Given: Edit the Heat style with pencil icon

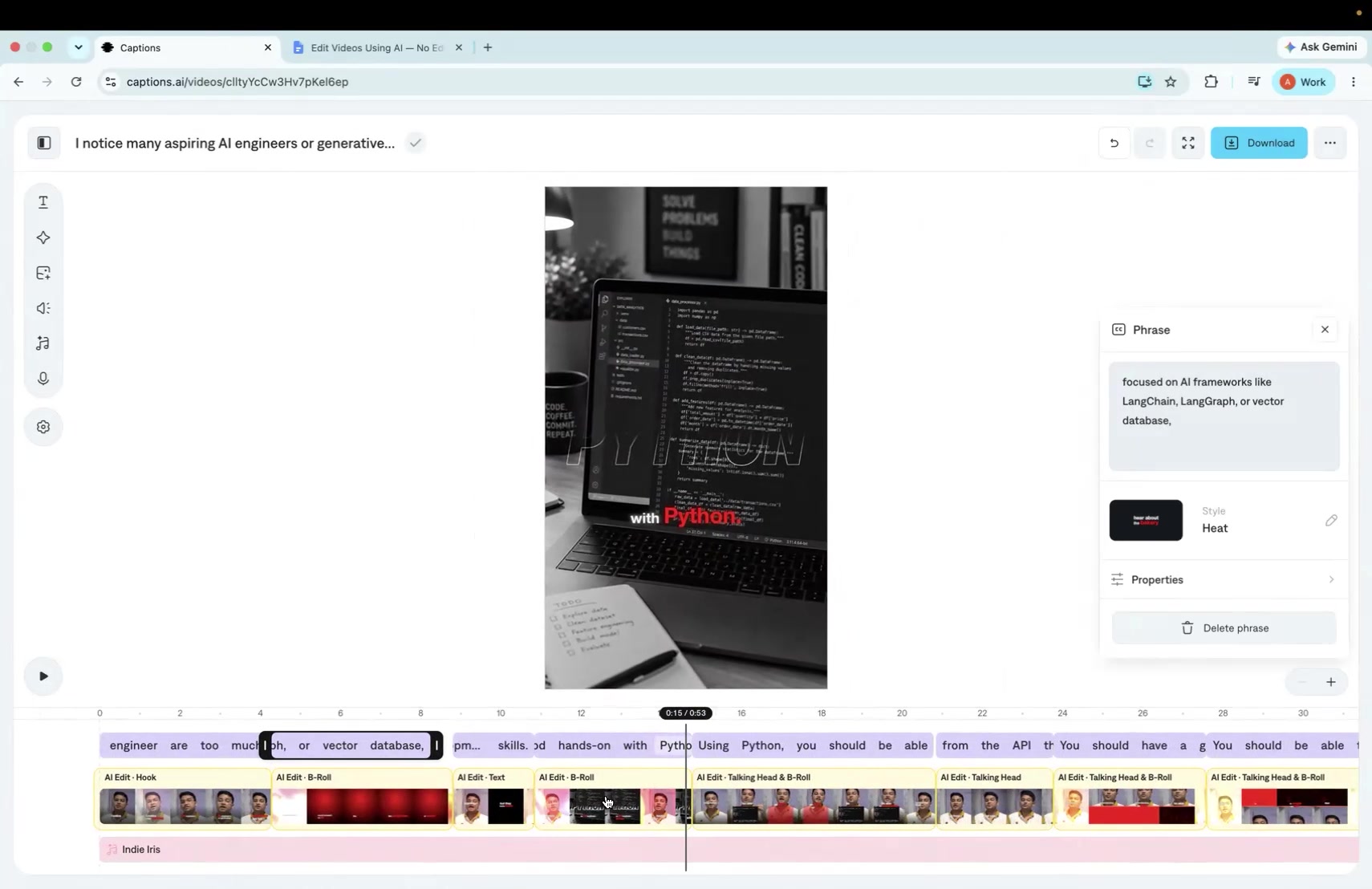Looking at the screenshot, I should [1331, 521].
